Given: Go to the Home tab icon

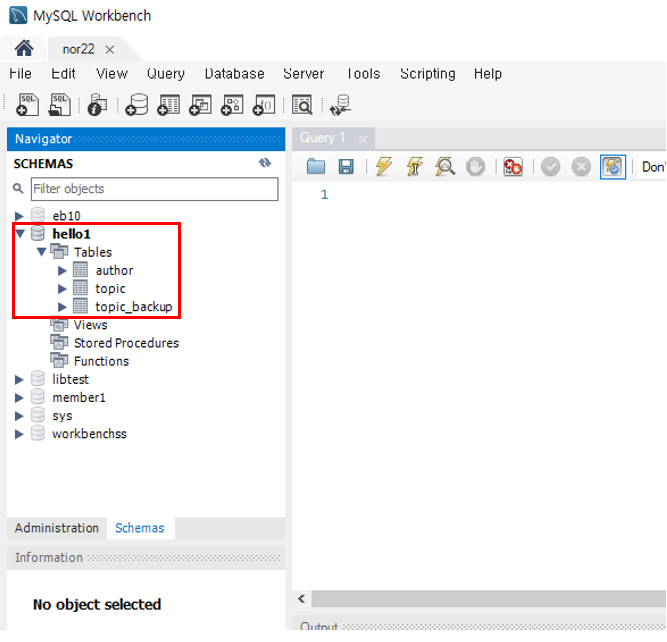Looking at the screenshot, I should (24, 49).
